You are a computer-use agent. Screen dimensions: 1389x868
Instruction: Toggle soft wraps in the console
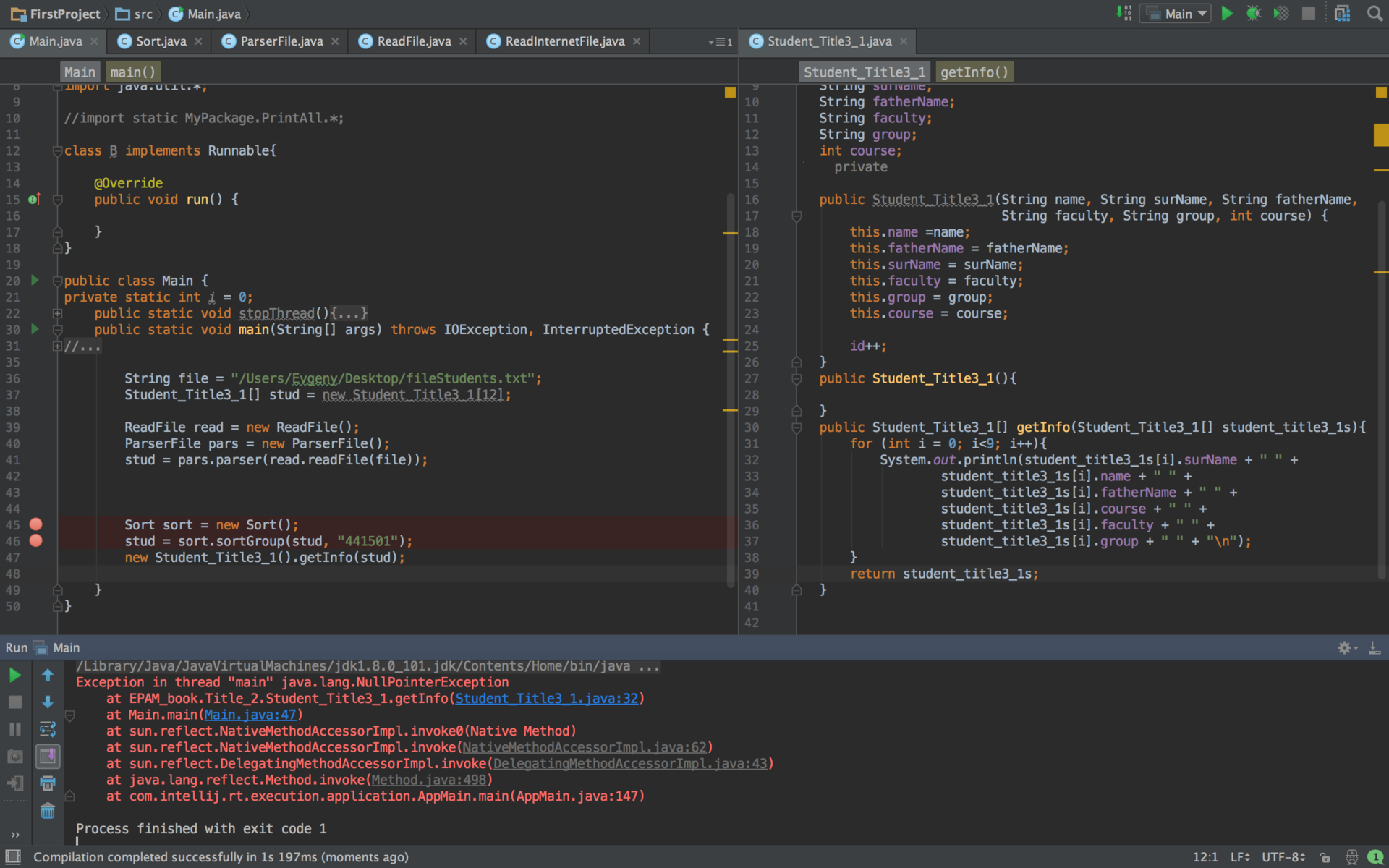(x=48, y=729)
